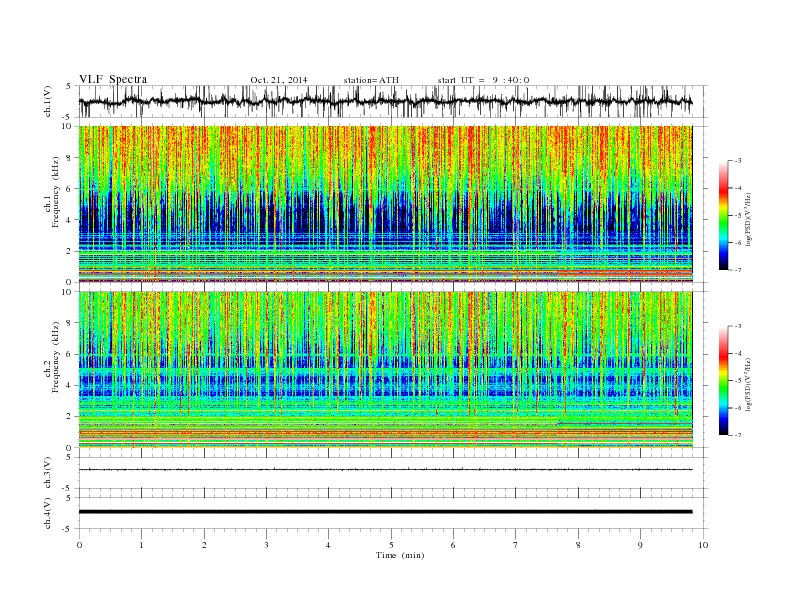This screenshot has height=612, width=792.
Task: Click the ch.1 voltage waveform trace
Action: (x=385, y=101)
